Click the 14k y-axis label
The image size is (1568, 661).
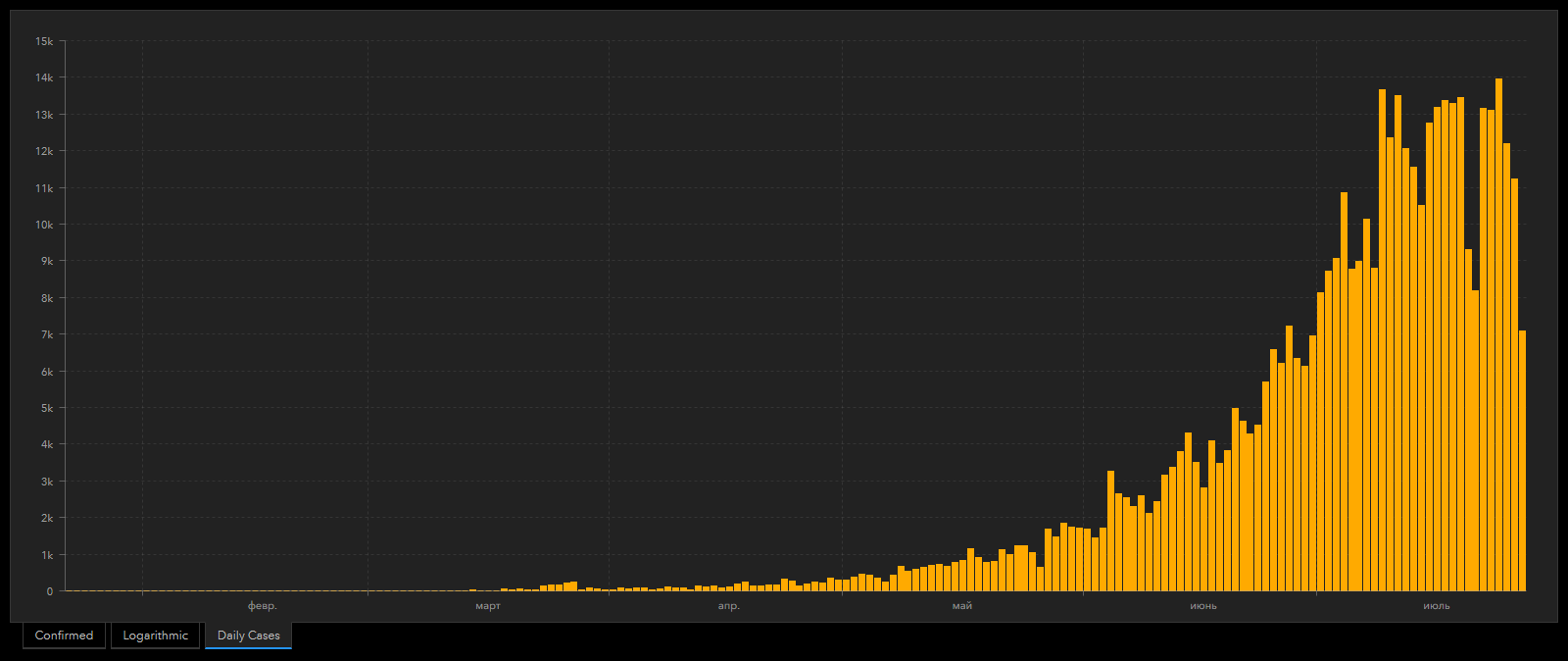pyautogui.click(x=44, y=77)
